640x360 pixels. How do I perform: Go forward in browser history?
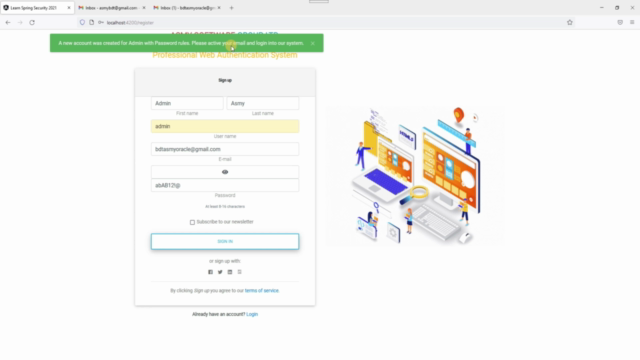point(20,22)
